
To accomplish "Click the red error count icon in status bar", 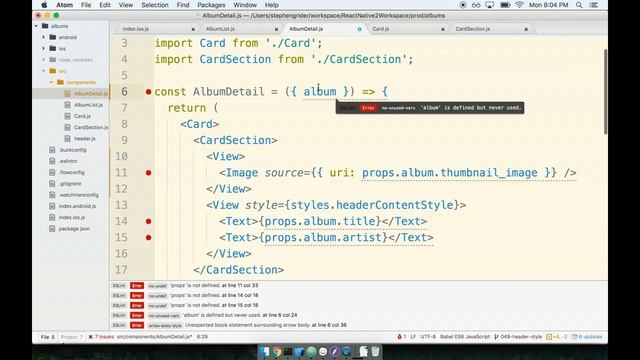I will [401, 337].
